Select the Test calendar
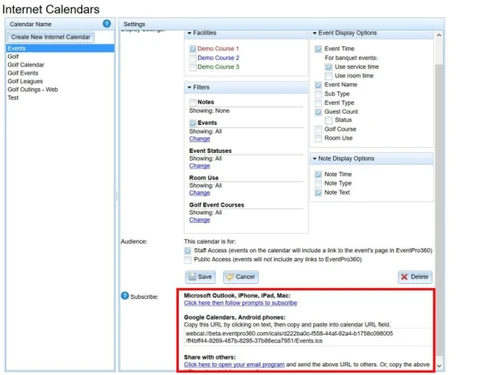This screenshot has width=500, height=375. 60,98
